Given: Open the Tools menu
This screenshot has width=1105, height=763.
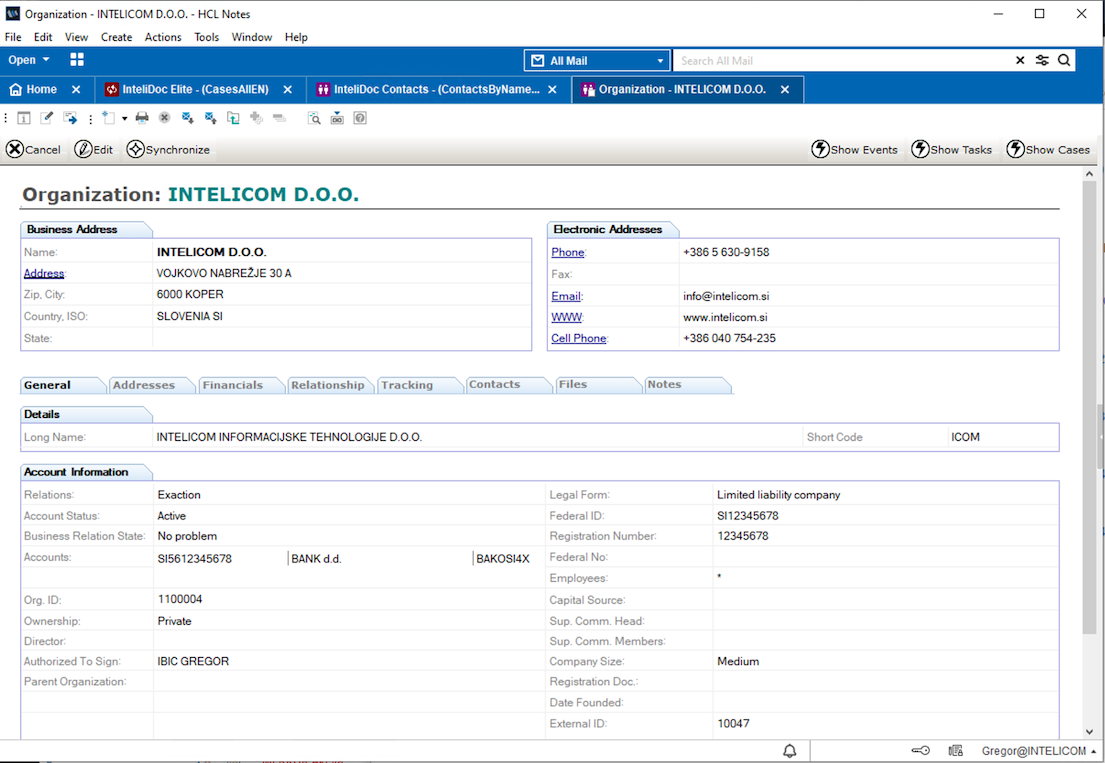Looking at the screenshot, I should point(206,37).
